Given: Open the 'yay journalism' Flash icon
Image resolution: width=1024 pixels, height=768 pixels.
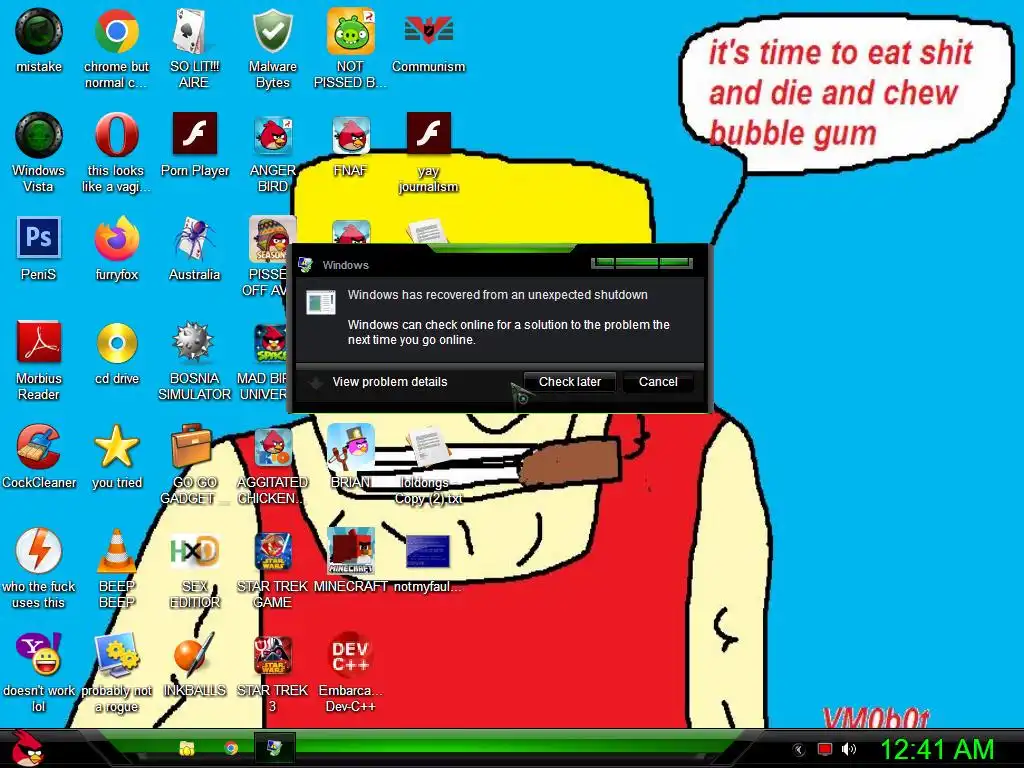Looking at the screenshot, I should point(428,153).
